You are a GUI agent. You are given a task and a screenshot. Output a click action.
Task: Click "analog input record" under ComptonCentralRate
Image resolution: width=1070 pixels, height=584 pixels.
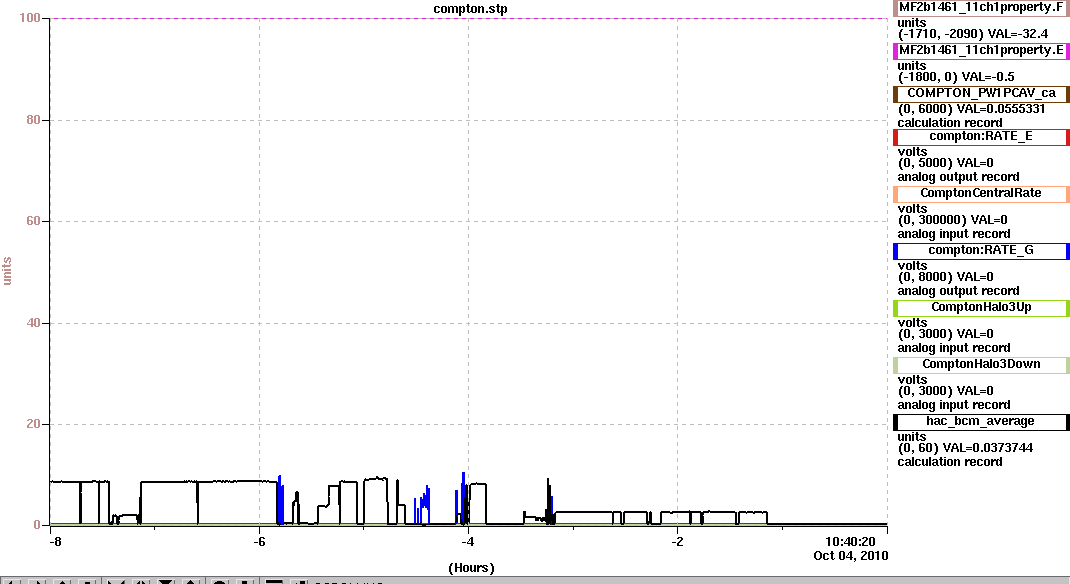pyautogui.click(x=953, y=234)
